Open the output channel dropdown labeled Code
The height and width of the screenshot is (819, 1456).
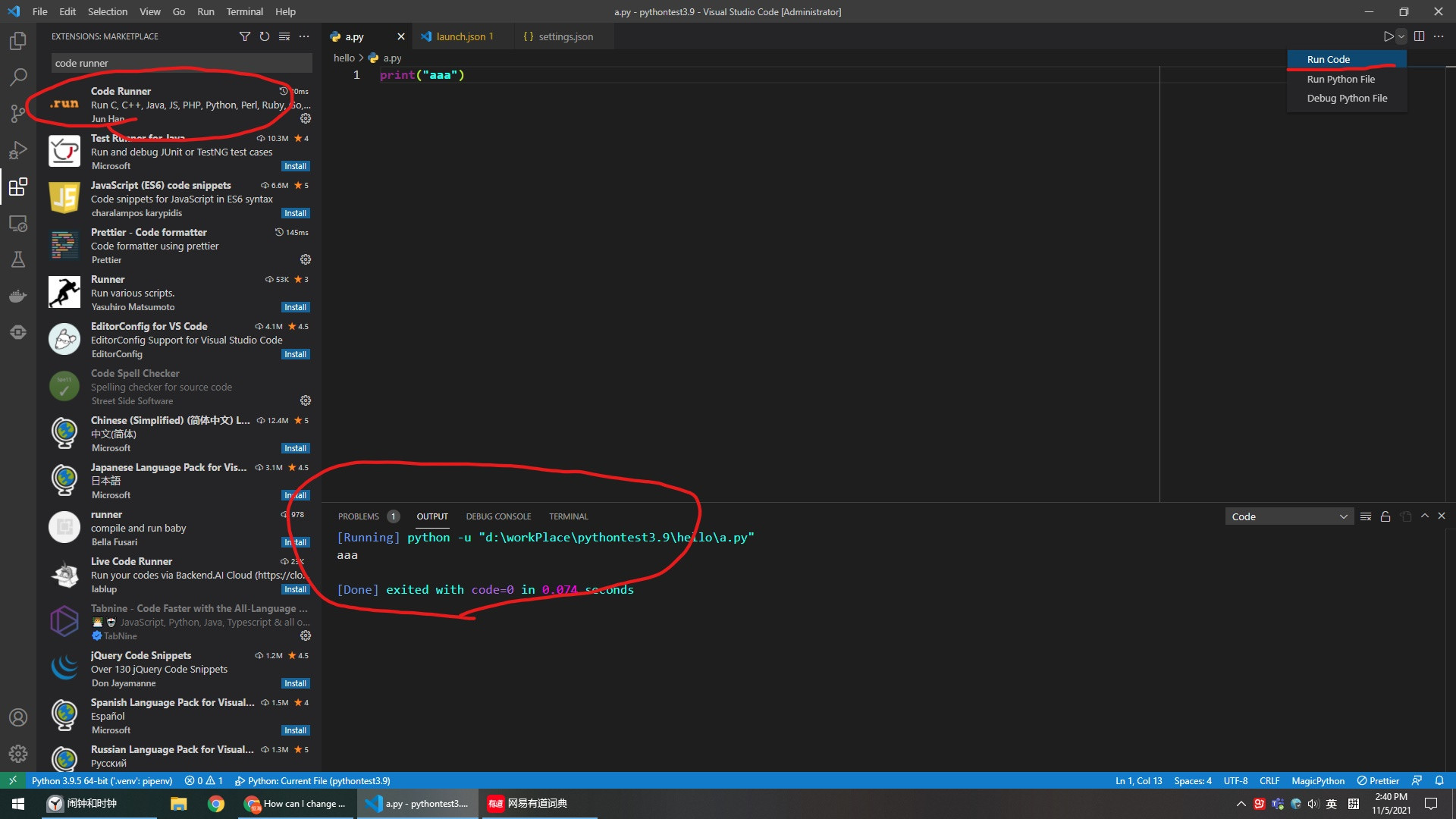(x=1289, y=516)
